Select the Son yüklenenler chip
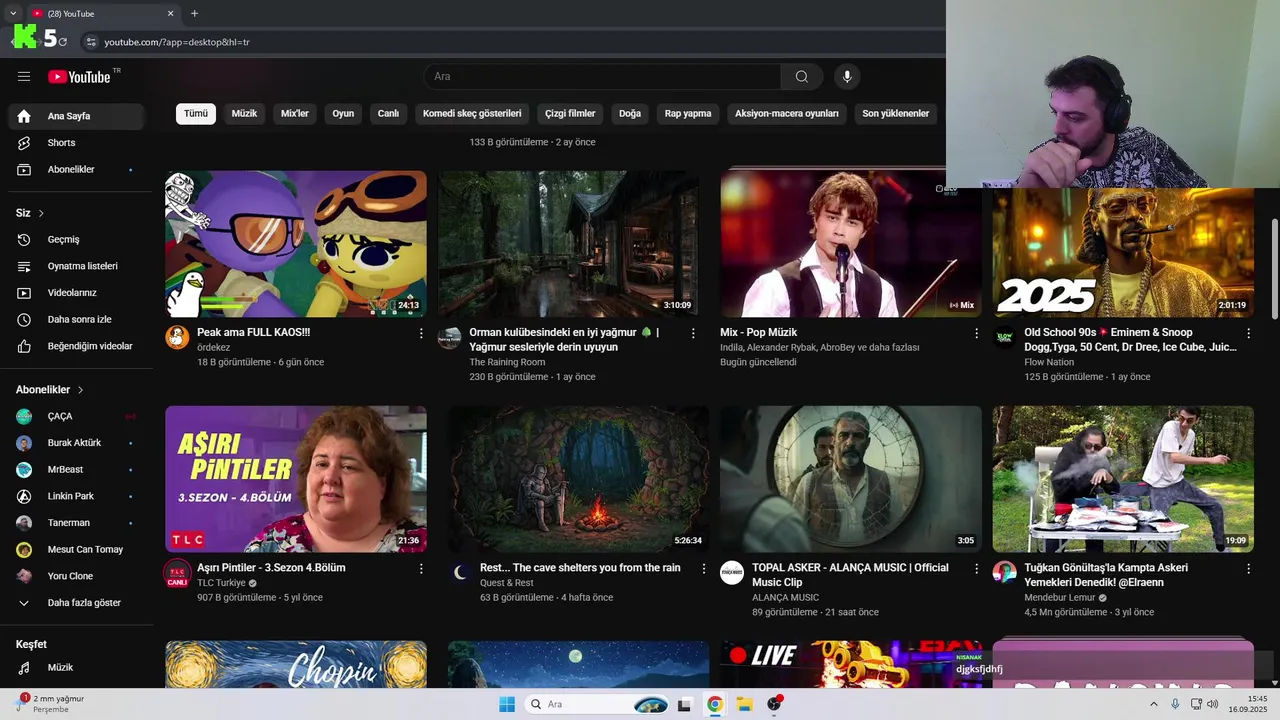The width and height of the screenshot is (1280, 720). tap(896, 114)
